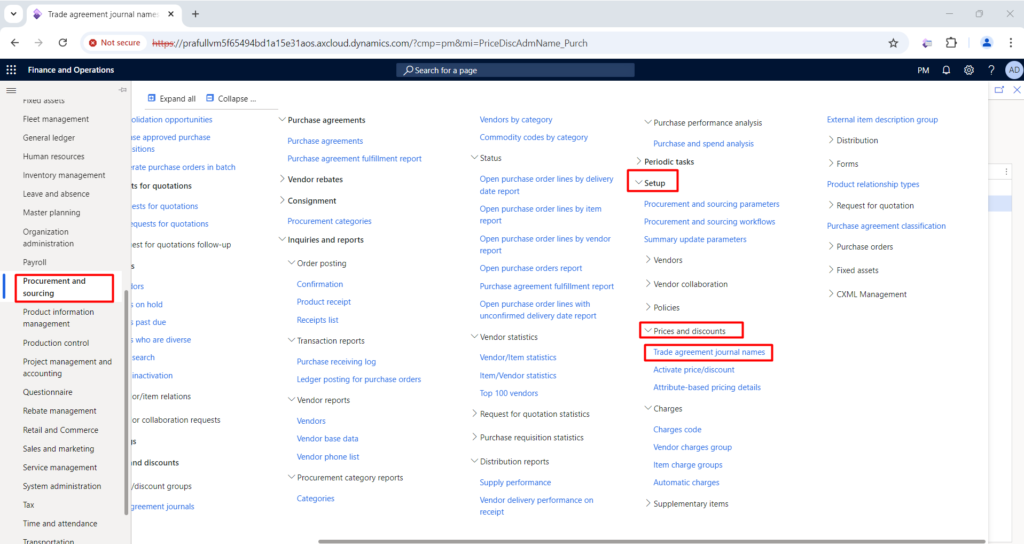The image size is (1024, 544).
Task: Close the Trade agreement journal names tab
Action: pos(171,14)
